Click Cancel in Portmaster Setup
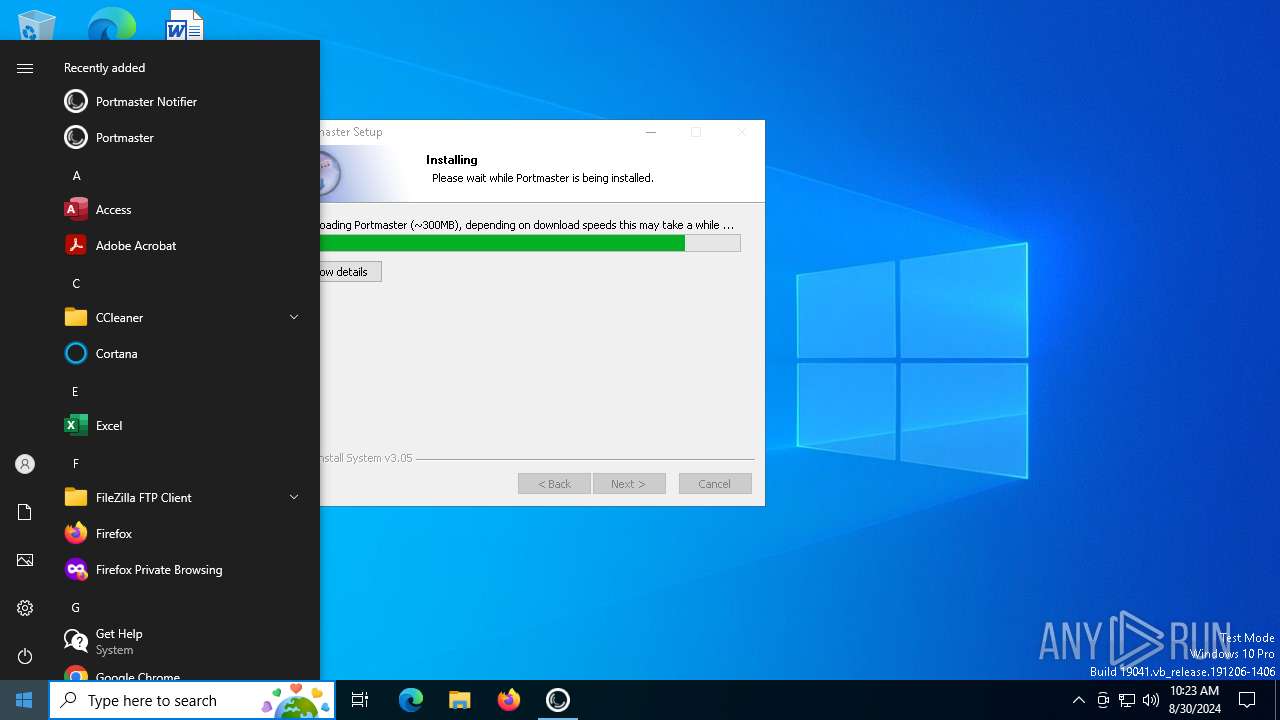The width and height of the screenshot is (1280, 720). 715,484
